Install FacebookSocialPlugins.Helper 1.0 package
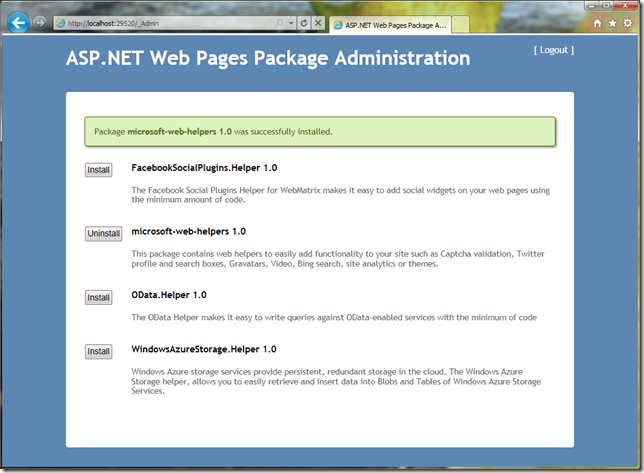Viewport: 644px width, 473px height. point(99,170)
